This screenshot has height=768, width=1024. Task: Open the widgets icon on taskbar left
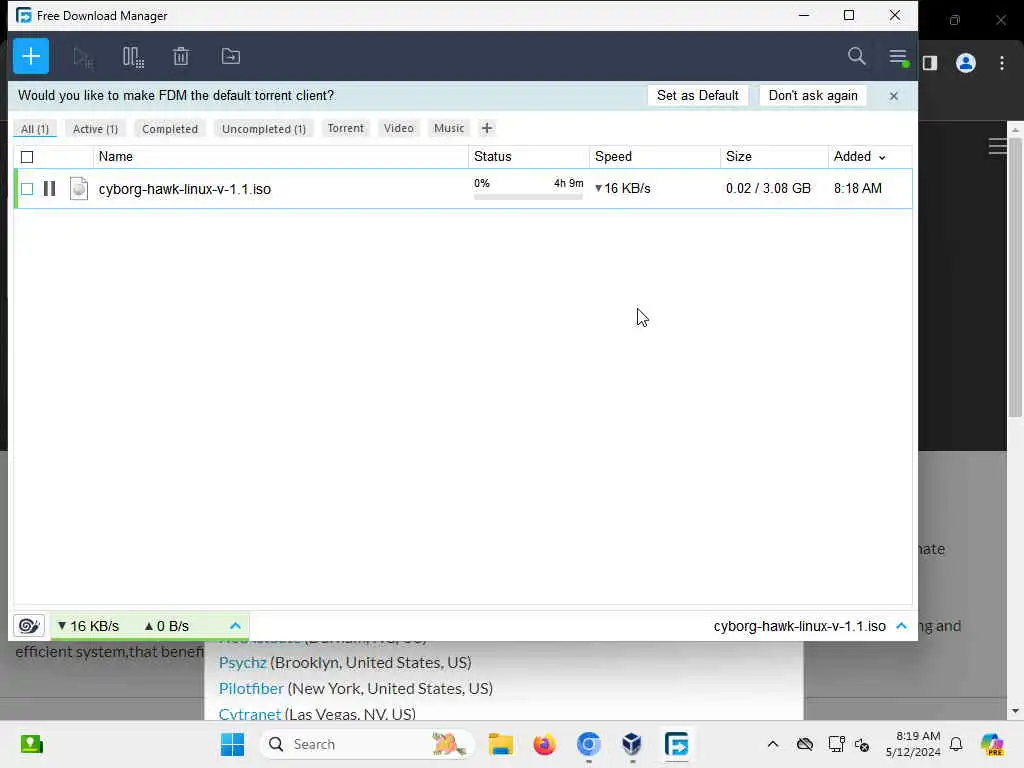[31, 744]
